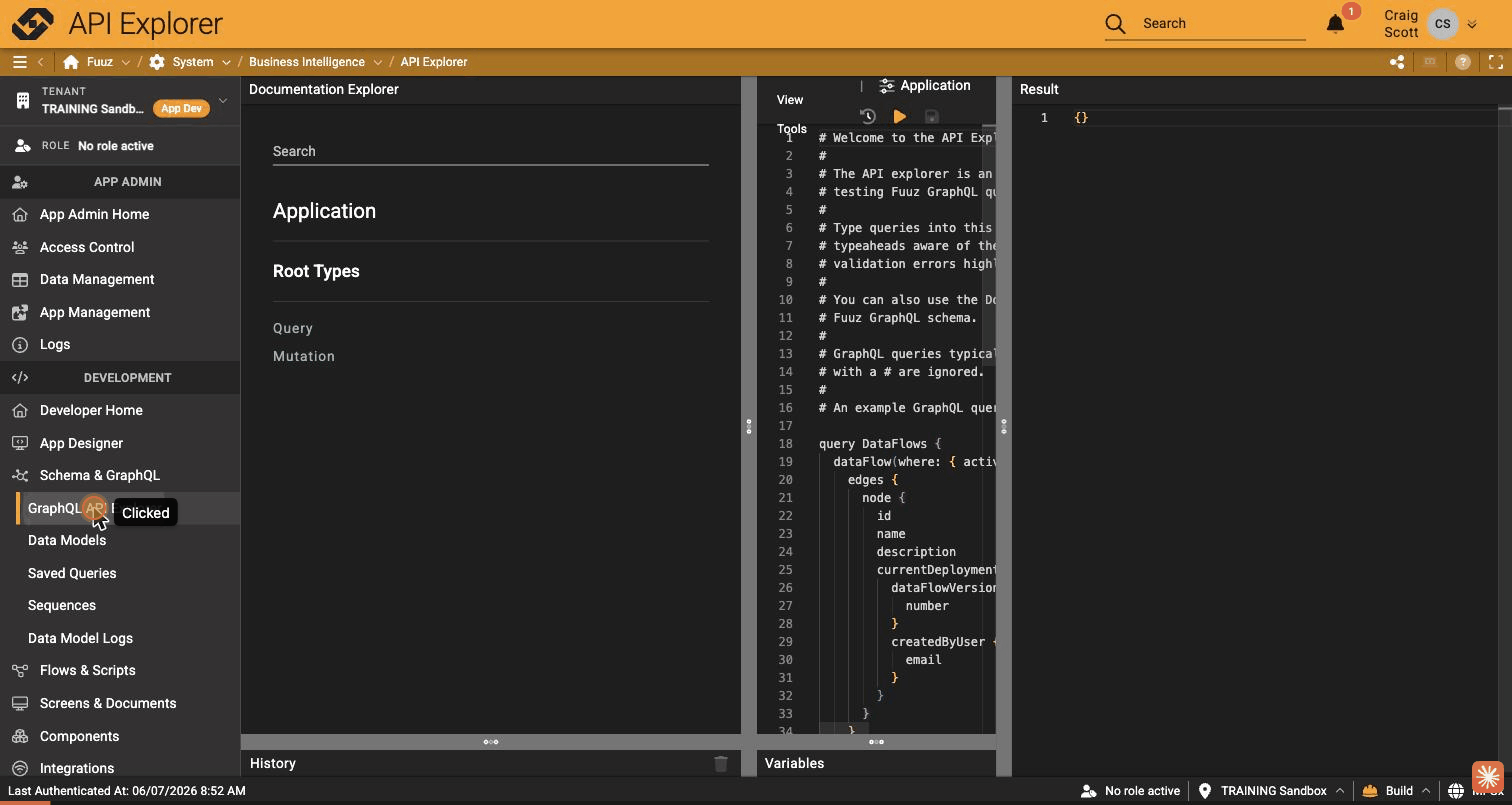Open the View menu in query editor
Image resolution: width=1512 pixels, height=805 pixels.
pyautogui.click(x=790, y=100)
